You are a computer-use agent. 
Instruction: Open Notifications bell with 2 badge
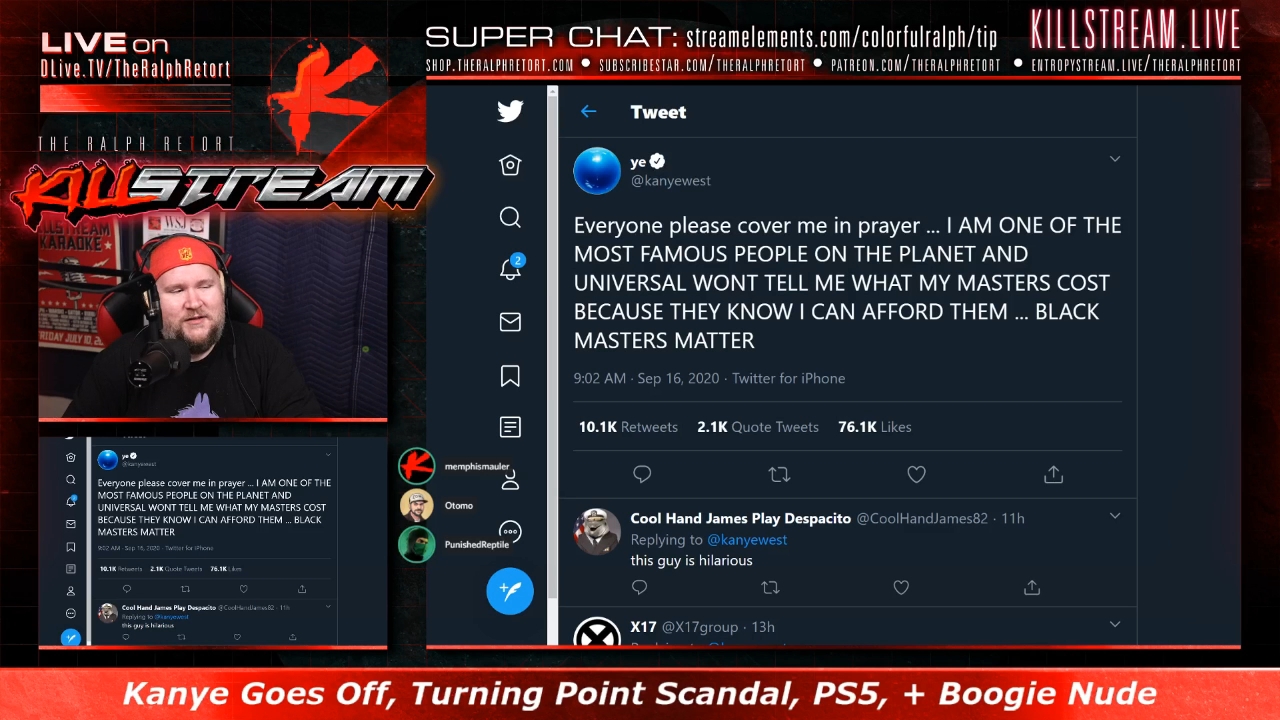(510, 268)
